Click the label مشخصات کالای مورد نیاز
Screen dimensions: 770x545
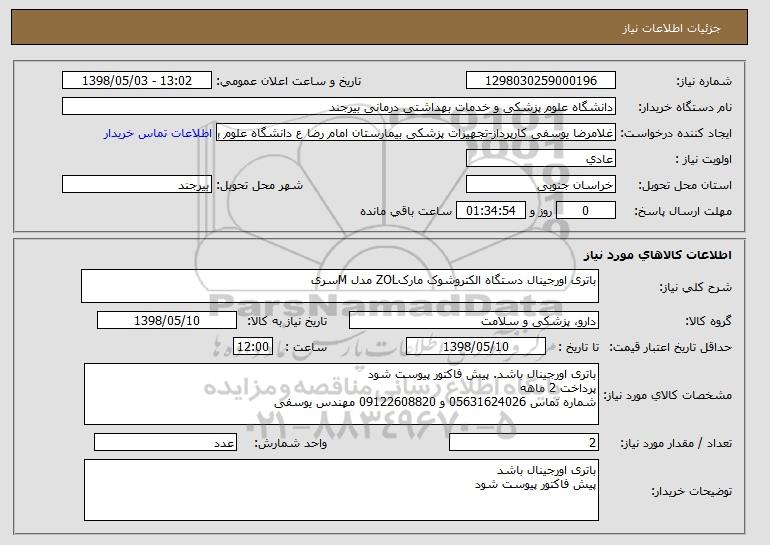pyautogui.click(x=668, y=395)
